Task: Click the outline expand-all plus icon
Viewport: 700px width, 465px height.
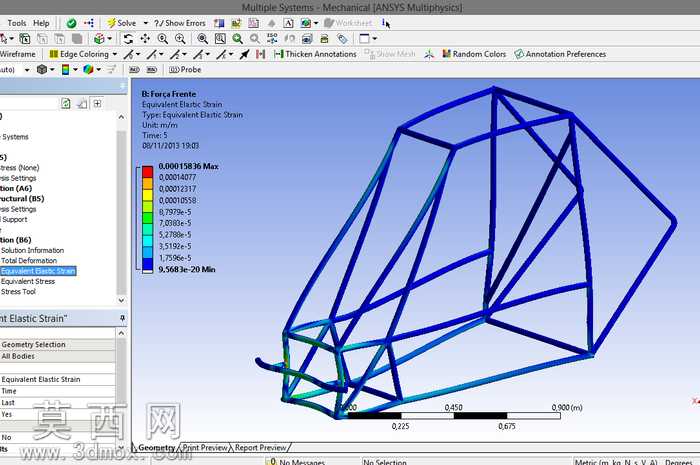Action: click(97, 104)
